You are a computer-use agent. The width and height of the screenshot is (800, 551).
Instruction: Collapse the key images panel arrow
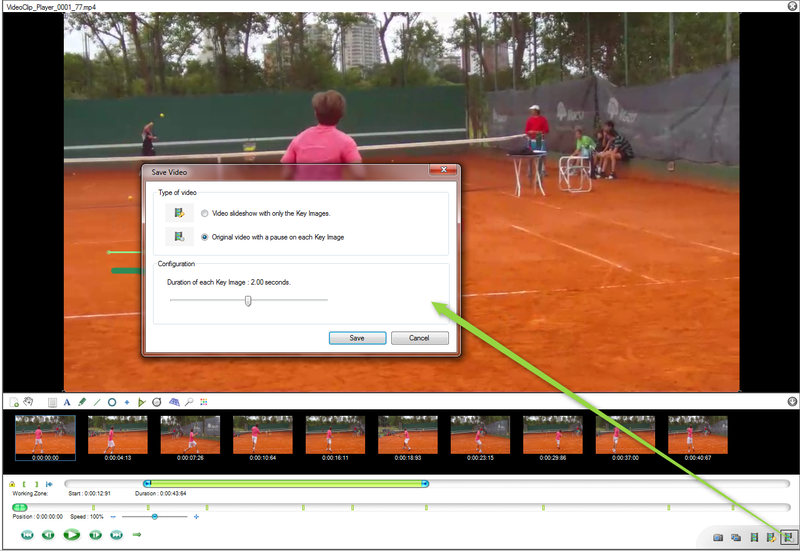tap(792, 402)
